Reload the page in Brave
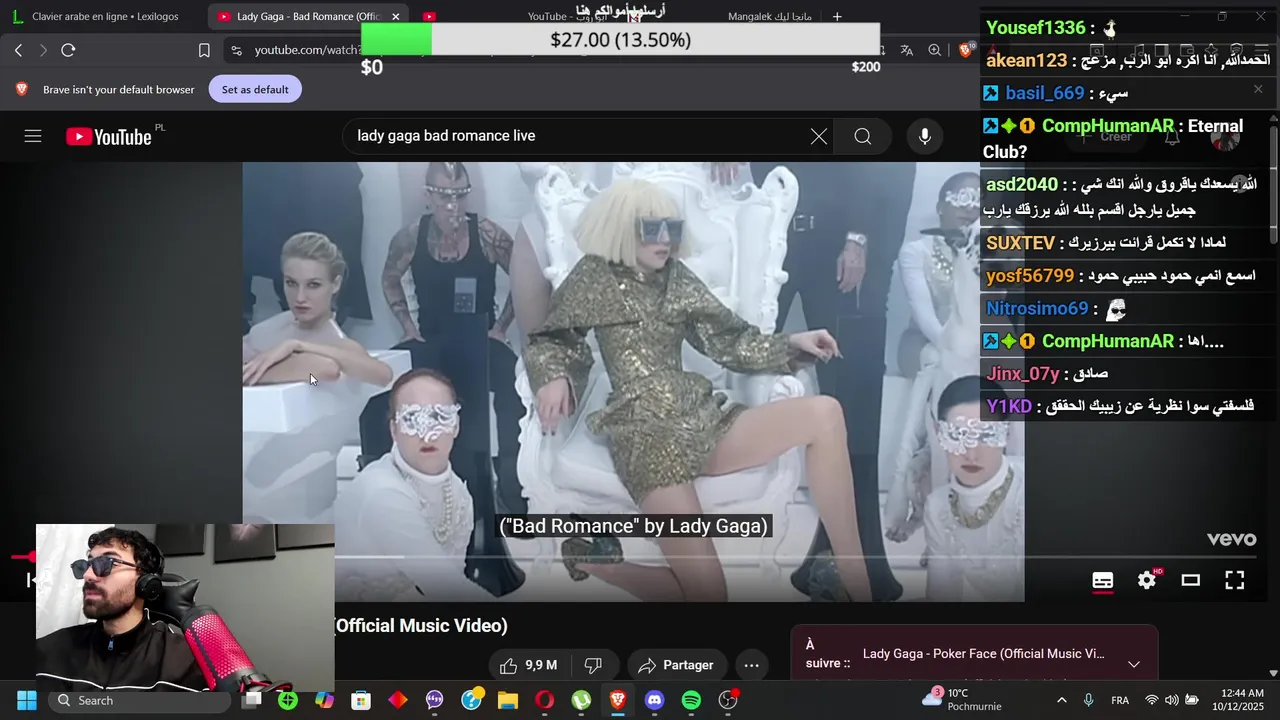Image resolution: width=1280 pixels, height=720 pixels. point(68,50)
